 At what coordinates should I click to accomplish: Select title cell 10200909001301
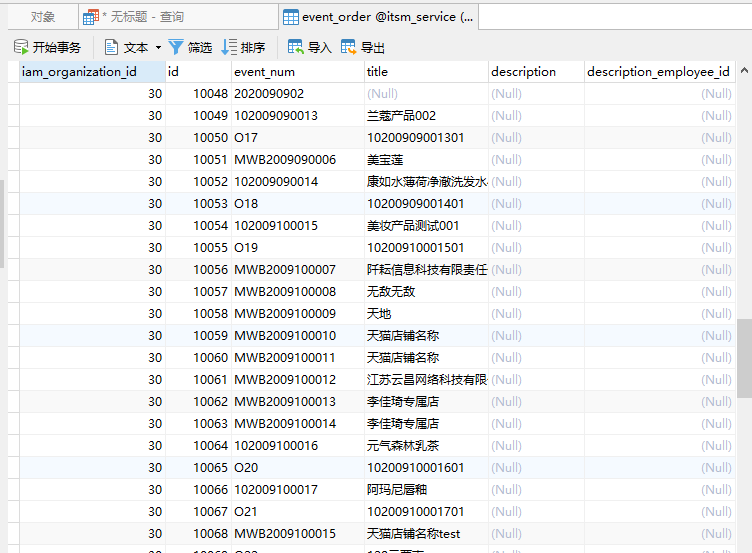click(426, 138)
